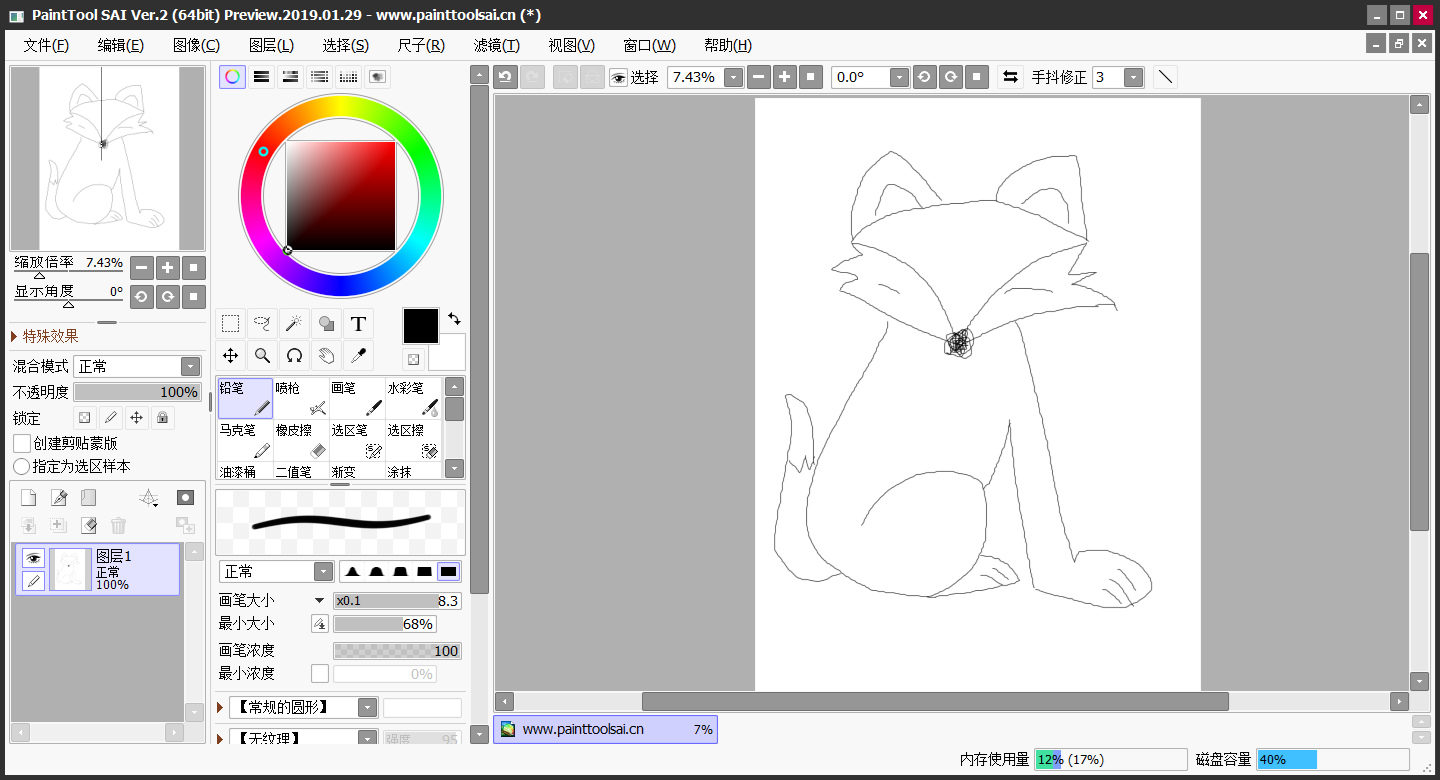
Task: Delete layer with trash icon
Action: click(118, 525)
